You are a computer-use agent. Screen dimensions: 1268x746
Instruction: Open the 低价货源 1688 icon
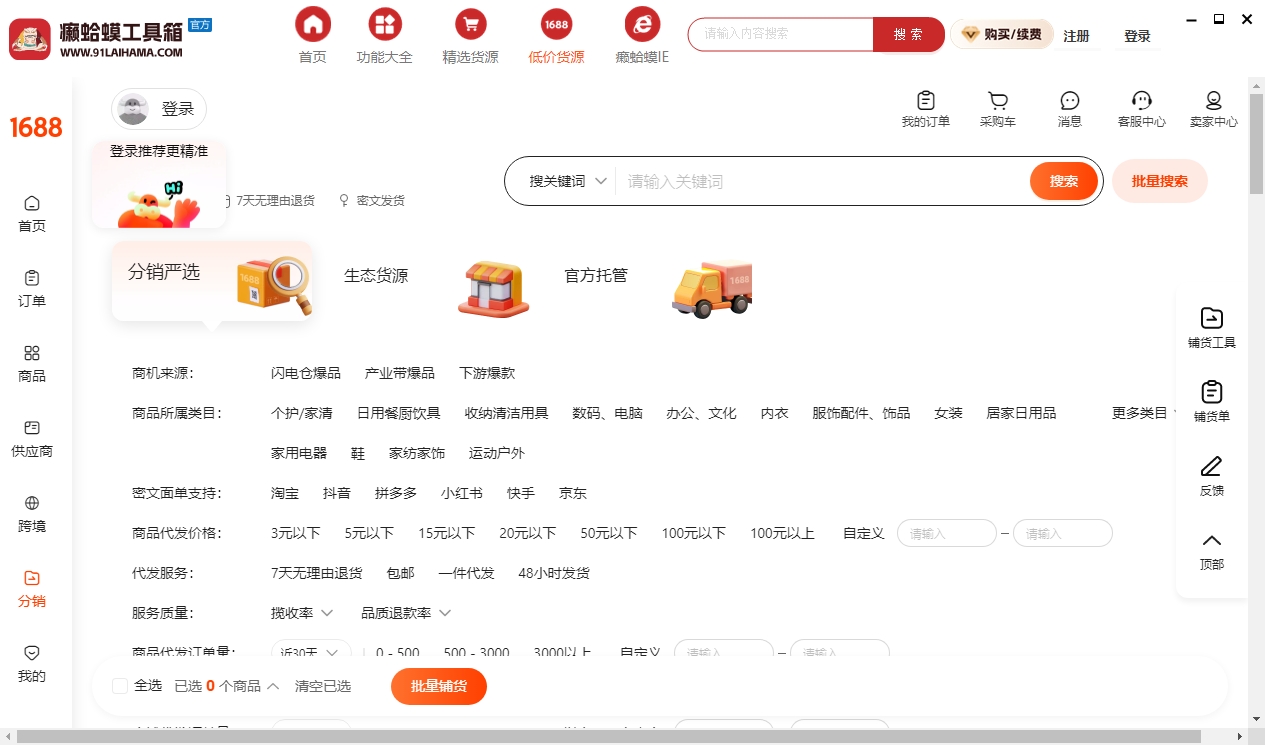pos(556,22)
